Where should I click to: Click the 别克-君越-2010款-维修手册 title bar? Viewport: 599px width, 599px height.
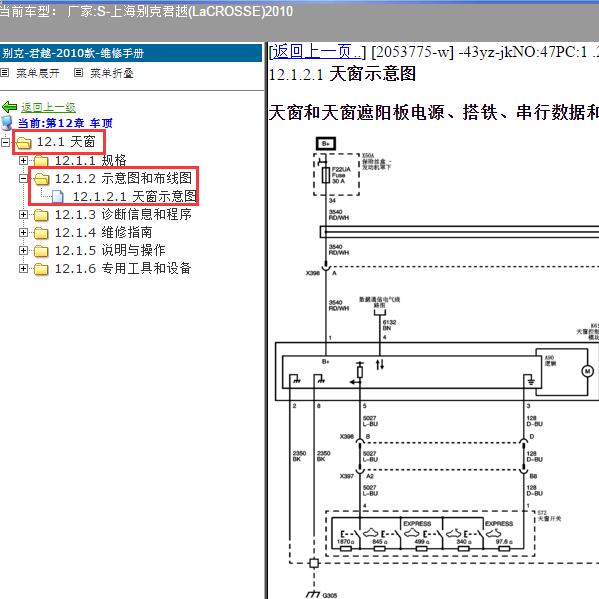(131, 53)
